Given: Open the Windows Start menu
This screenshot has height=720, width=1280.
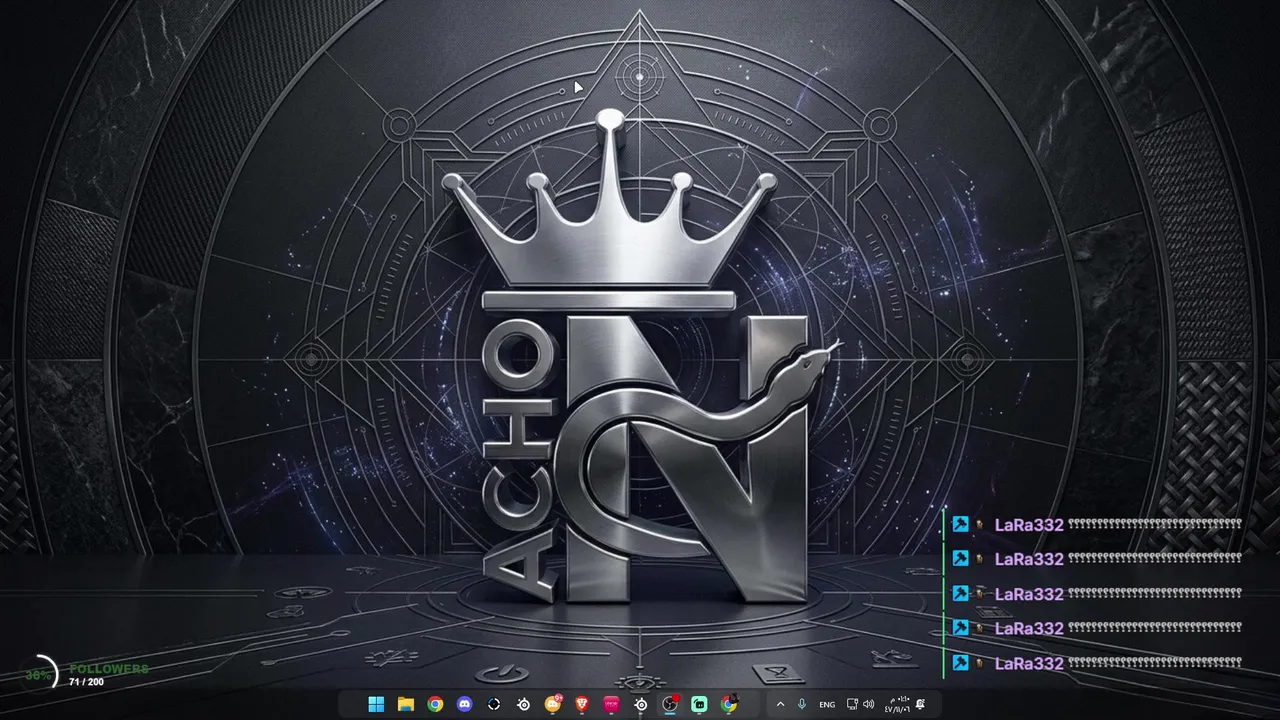Looking at the screenshot, I should point(376,704).
